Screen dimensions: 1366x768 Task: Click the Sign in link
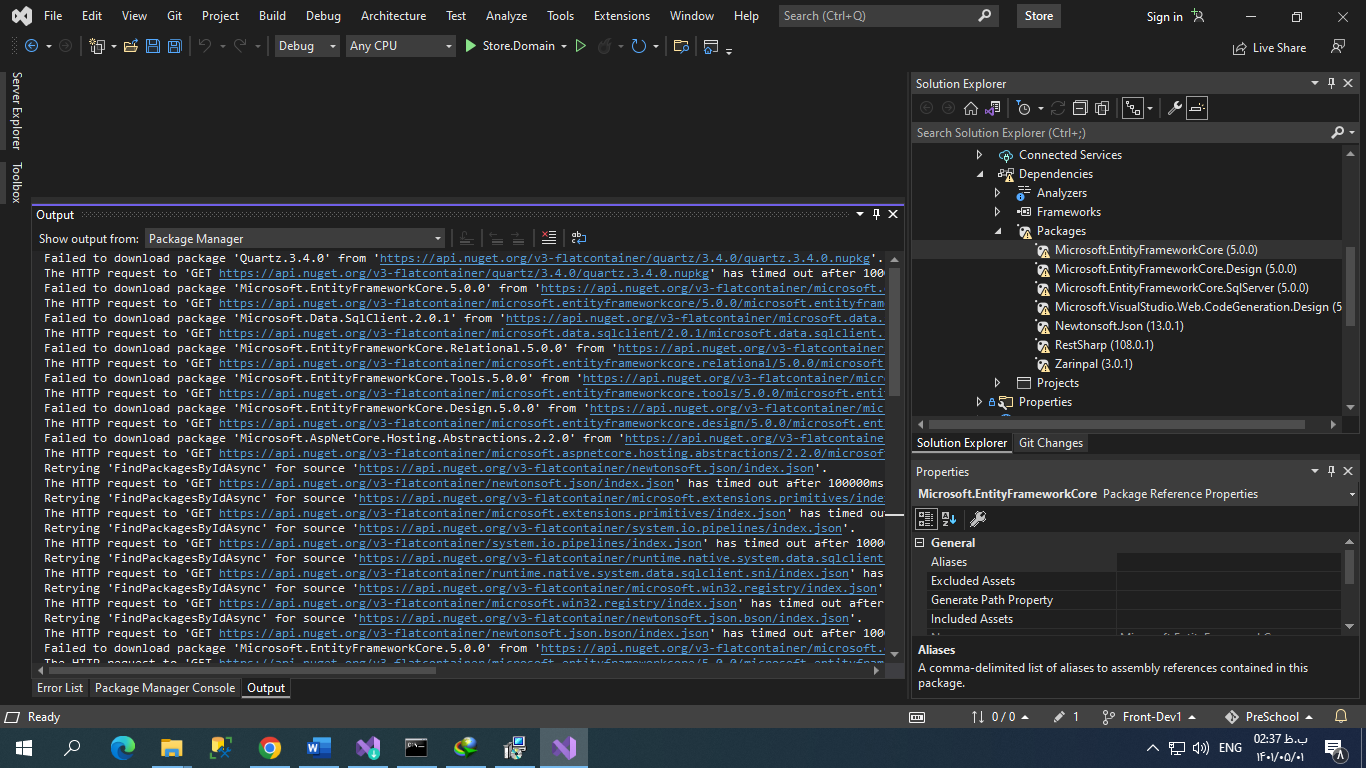(x=1164, y=17)
